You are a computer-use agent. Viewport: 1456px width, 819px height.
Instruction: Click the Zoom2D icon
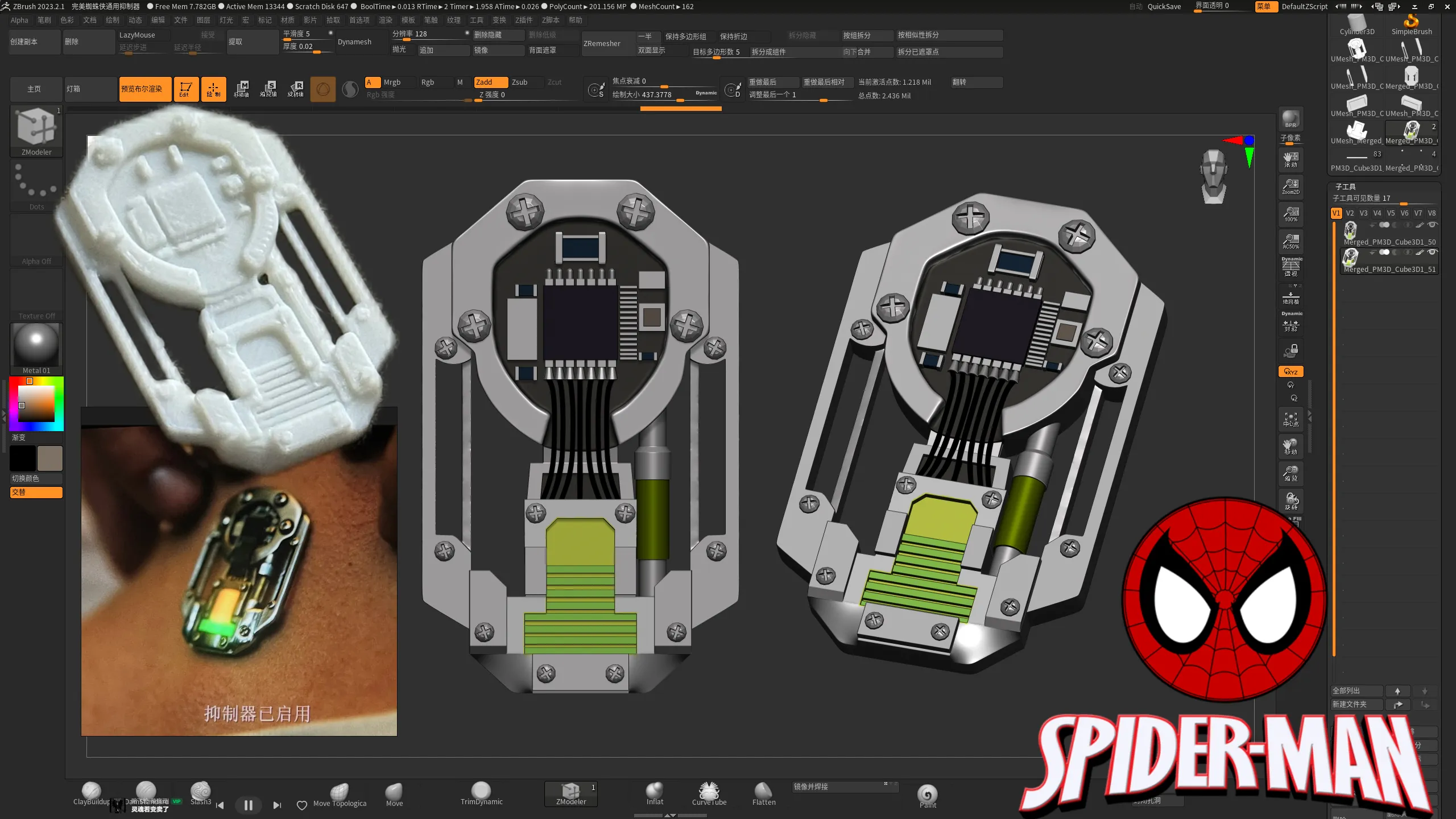1291,187
